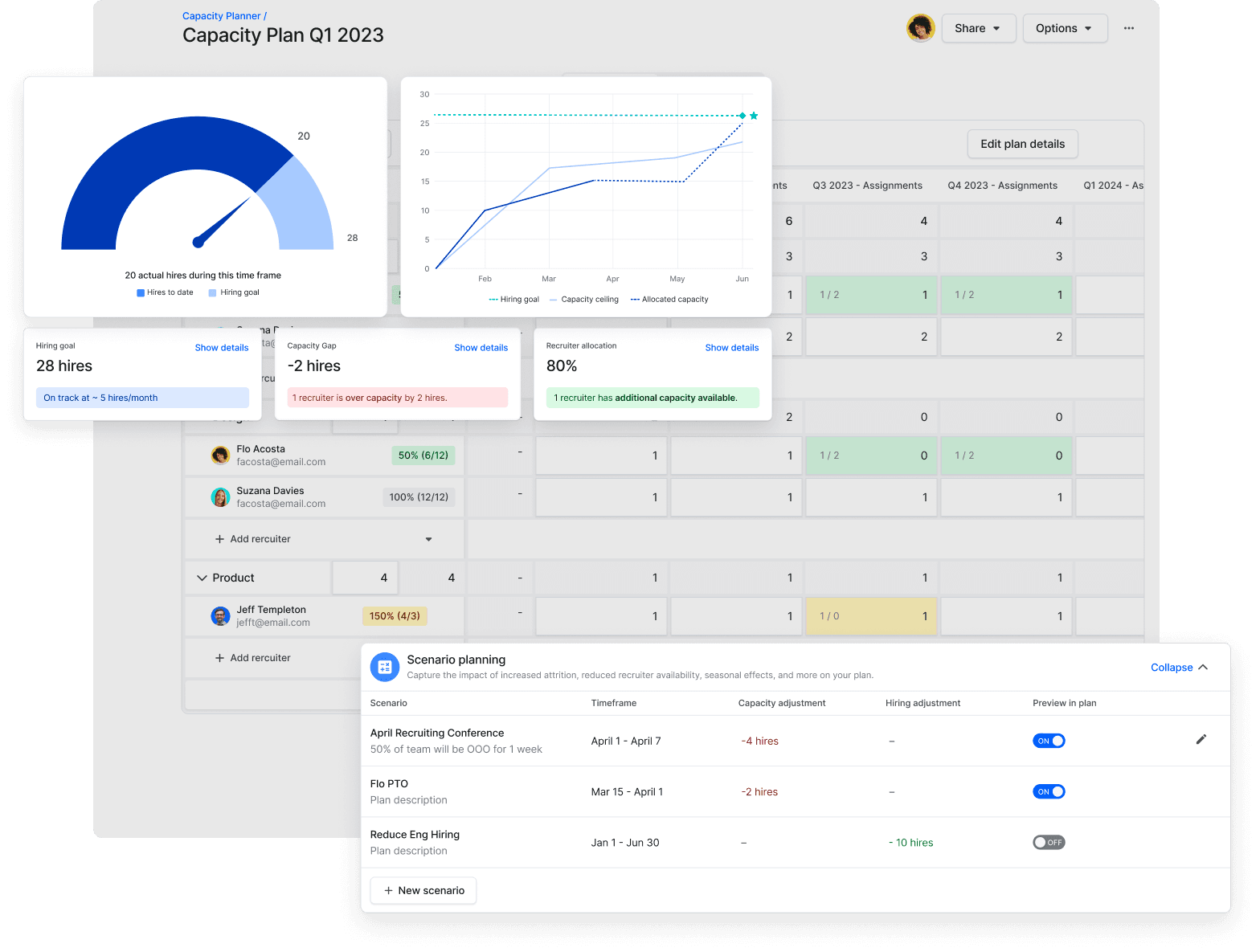Add recruiter above the Product group

[x=252, y=539]
